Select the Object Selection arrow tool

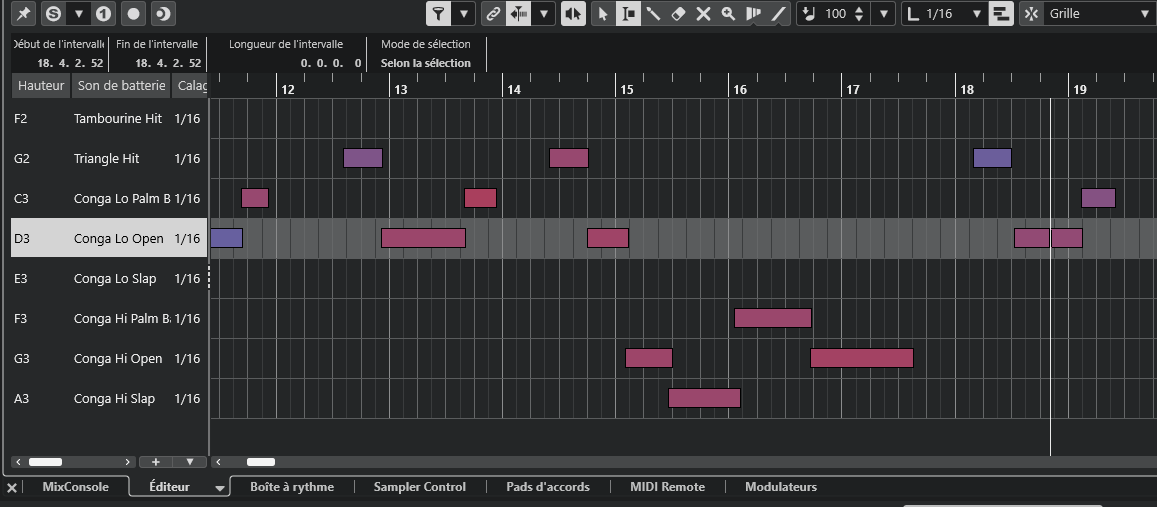click(x=602, y=14)
